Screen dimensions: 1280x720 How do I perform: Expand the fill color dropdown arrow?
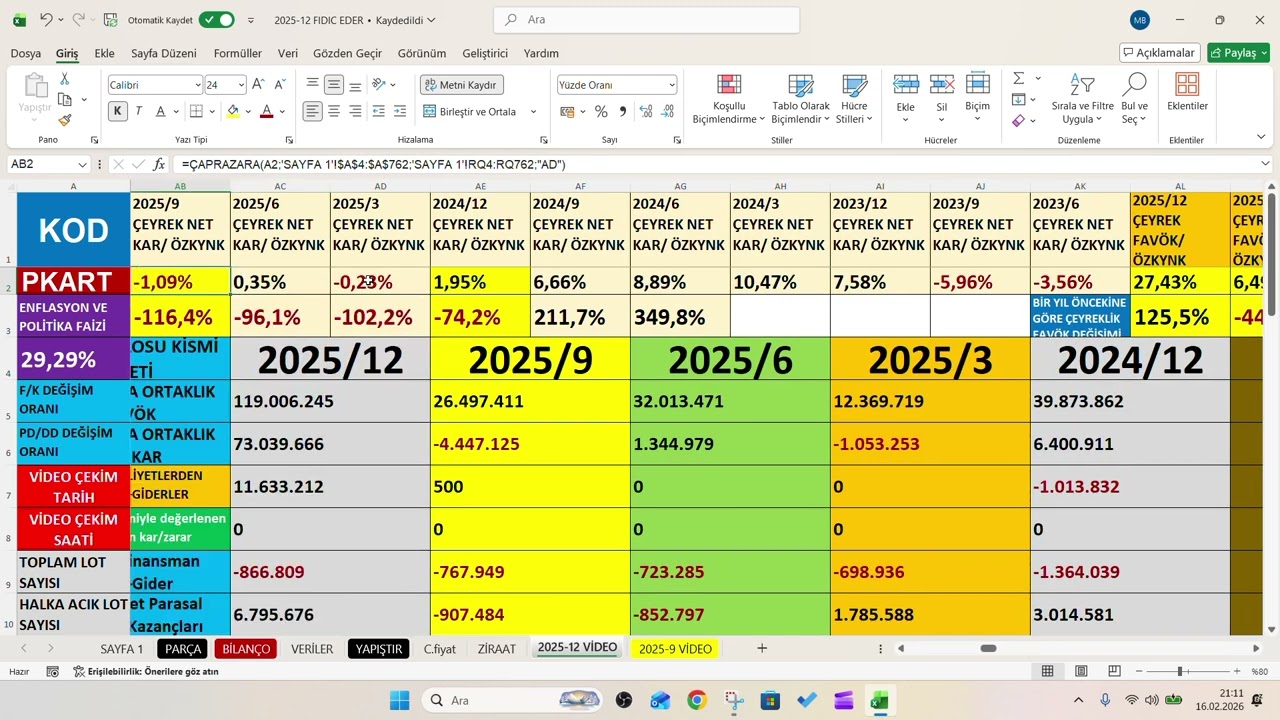coord(248,111)
